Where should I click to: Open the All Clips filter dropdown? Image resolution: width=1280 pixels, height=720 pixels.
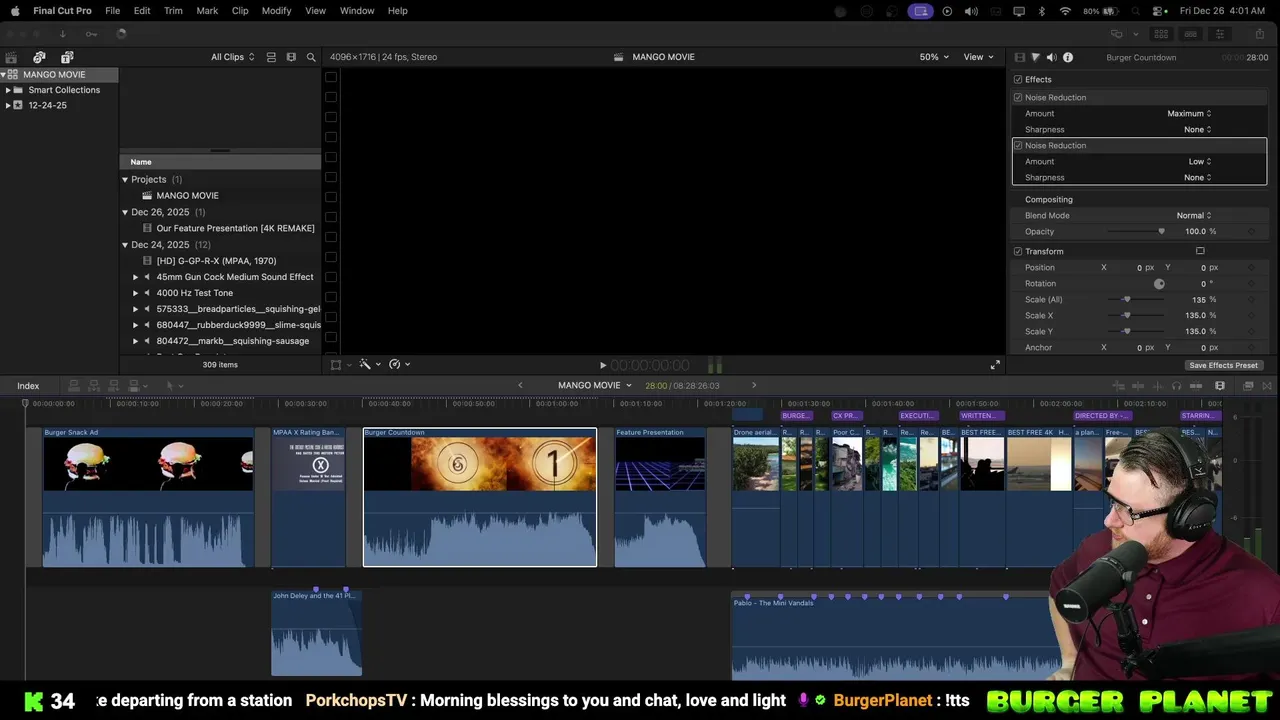(232, 57)
